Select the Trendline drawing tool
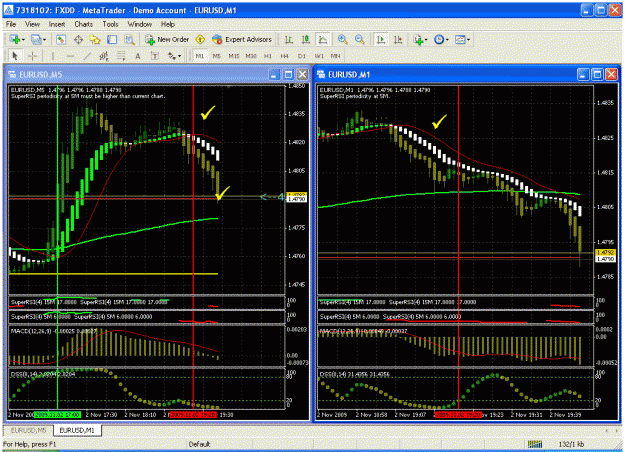The image size is (625, 452). coord(87,56)
